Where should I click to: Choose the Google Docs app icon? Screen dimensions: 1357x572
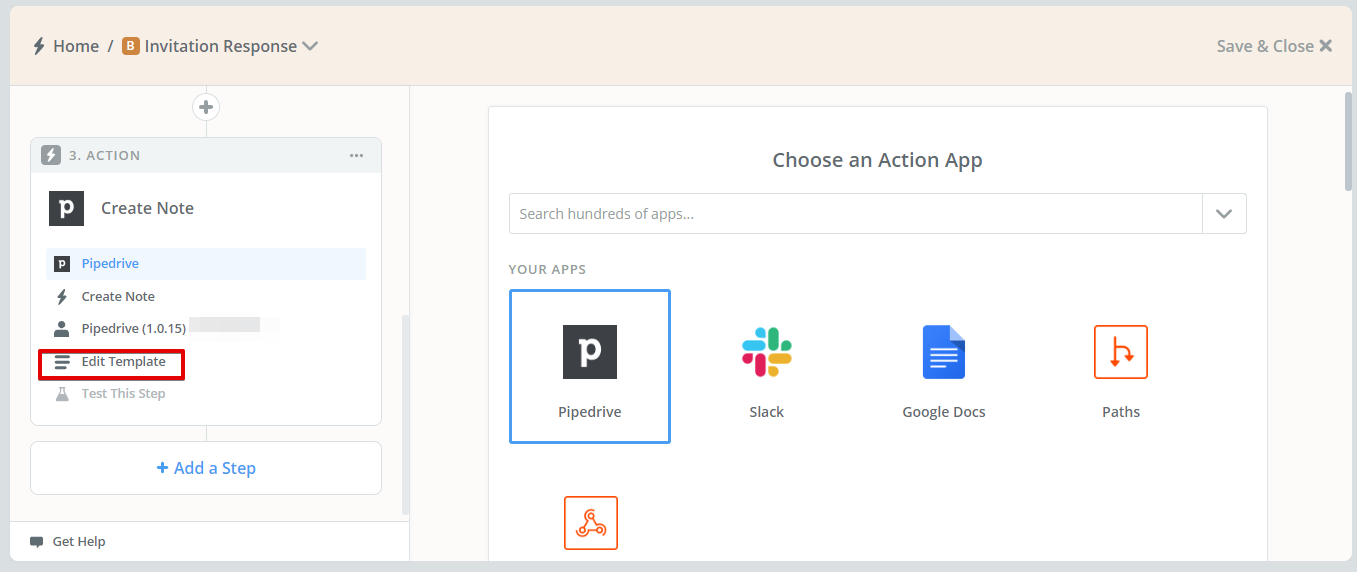pyautogui.click(x=944, y=352)
